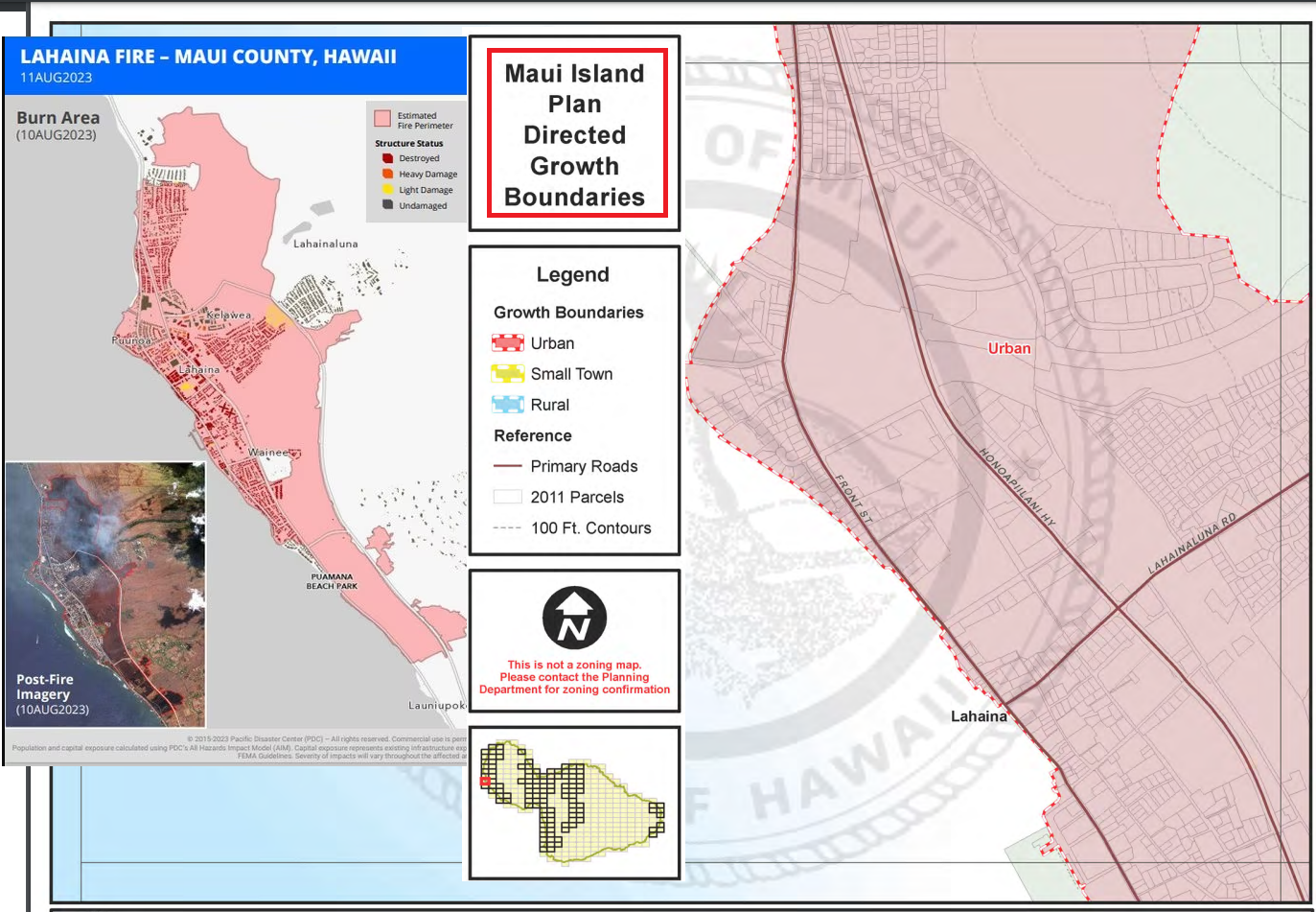
Task: Click the Rural blue legend swatch
Action: 507,405
